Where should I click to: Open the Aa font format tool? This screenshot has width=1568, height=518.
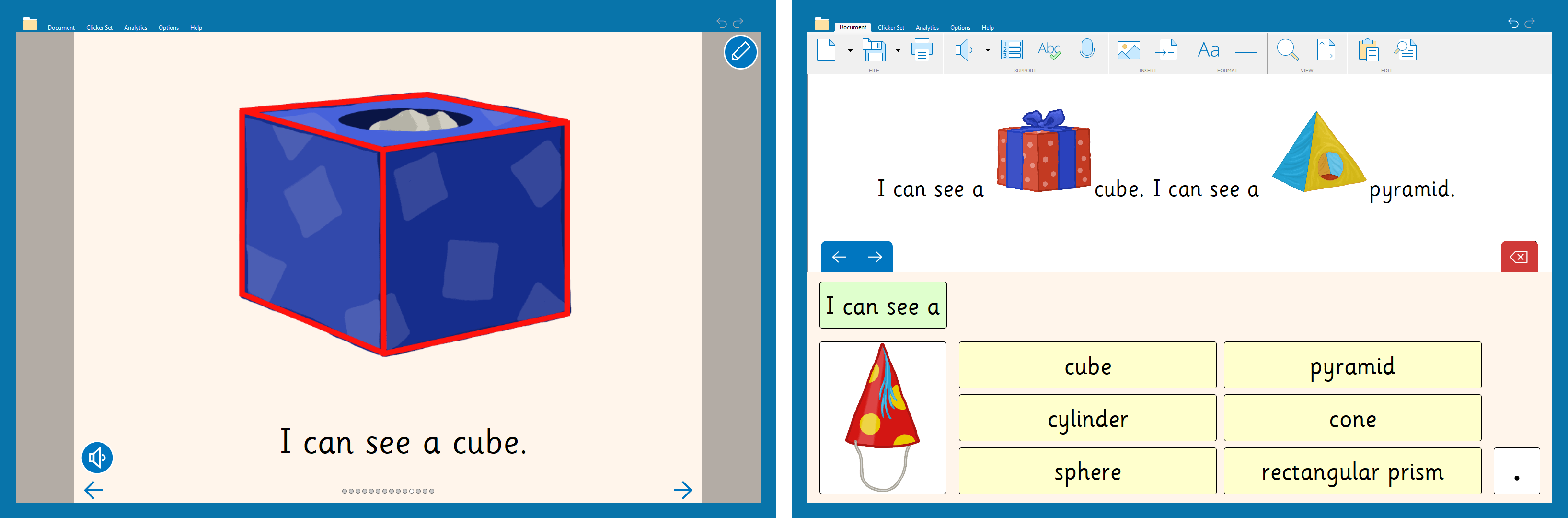point(1208,50)
